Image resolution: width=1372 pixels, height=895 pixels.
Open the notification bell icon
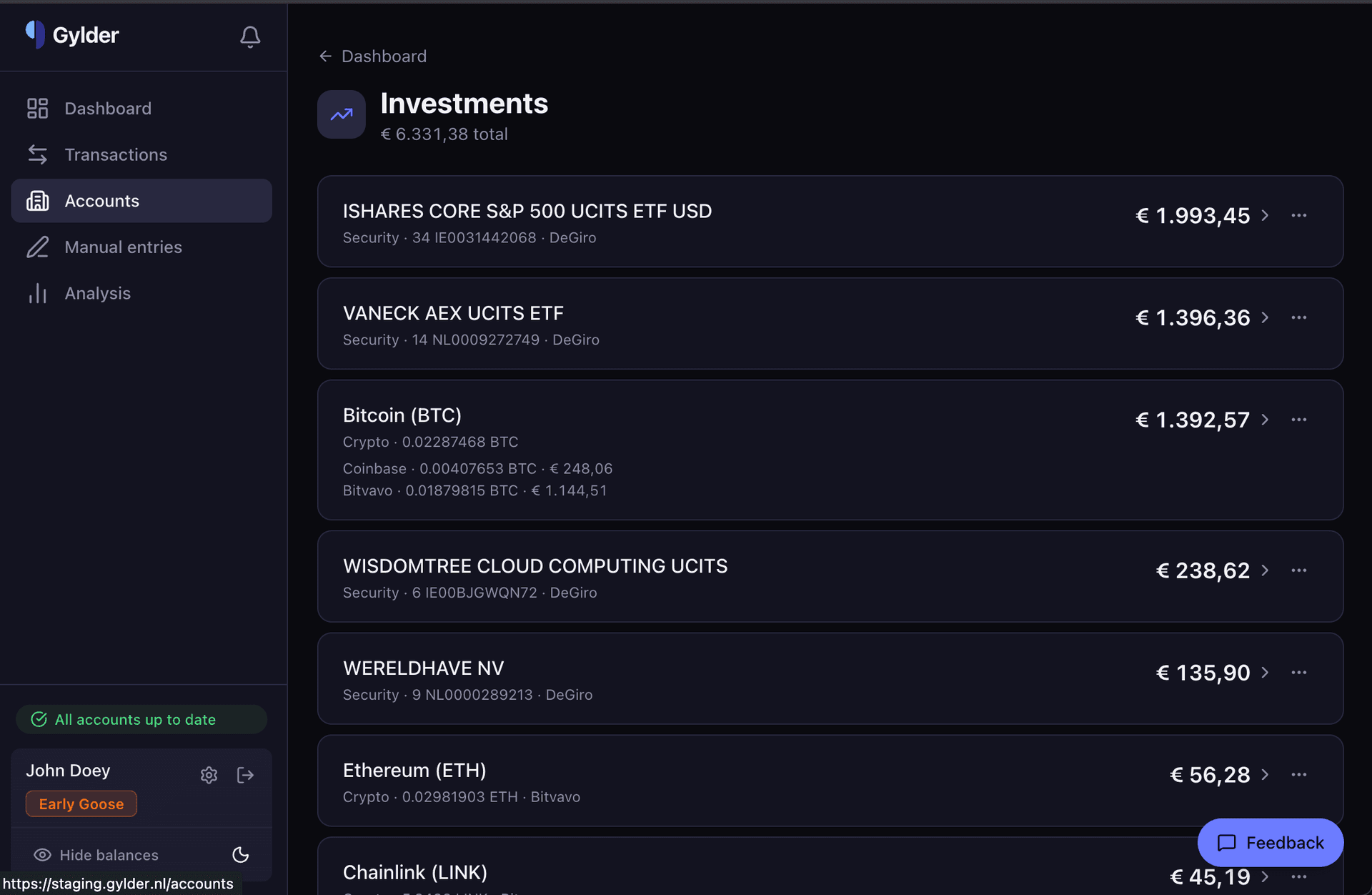[x=249, y=38]
